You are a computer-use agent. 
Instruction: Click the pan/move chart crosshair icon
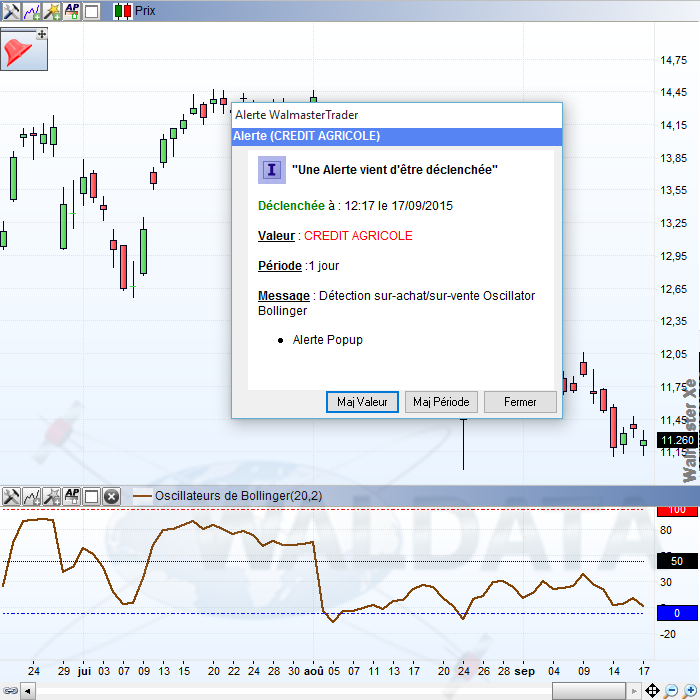tap(652, 691)
